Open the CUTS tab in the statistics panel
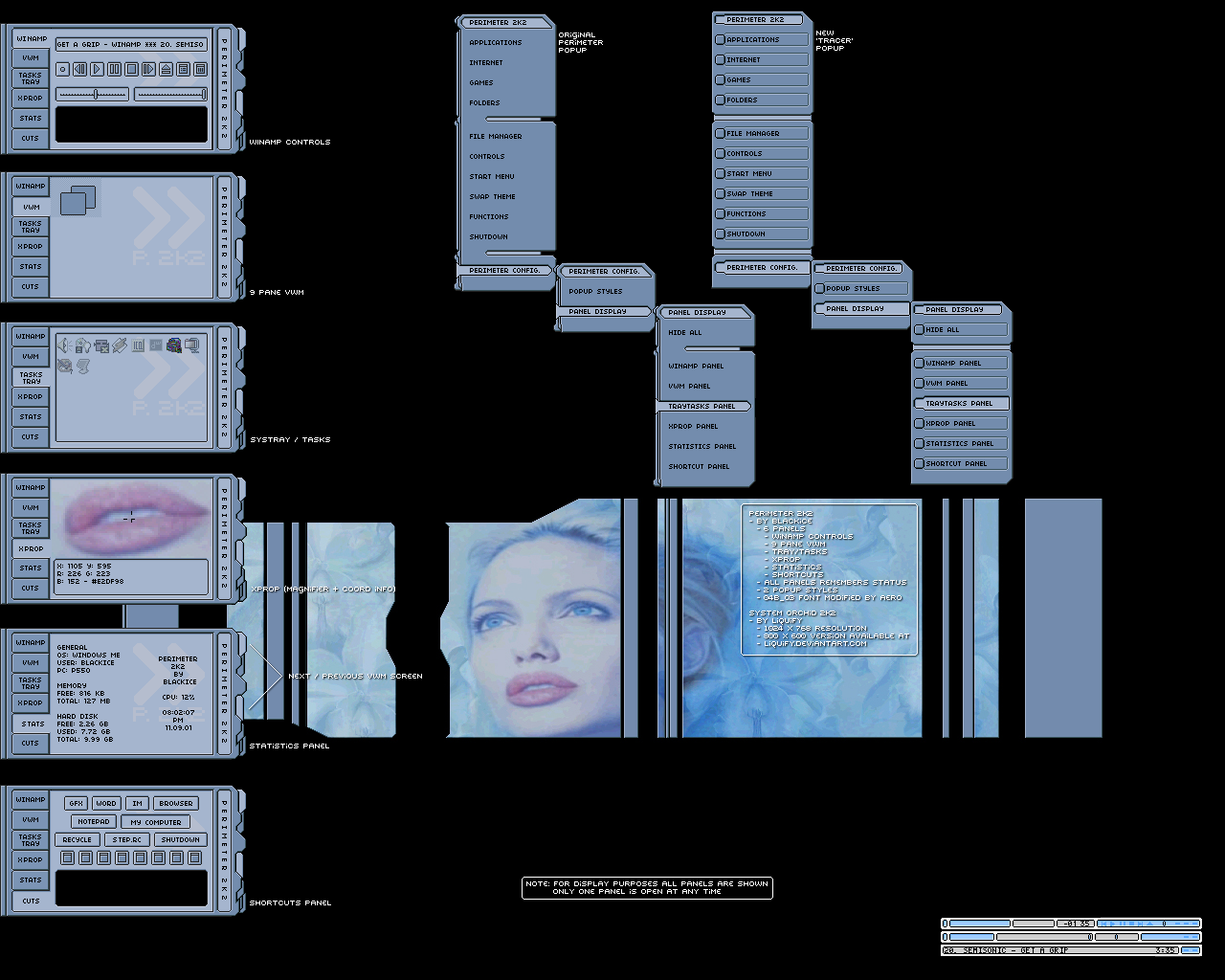The image size is (1225, 980). point(31,744)
